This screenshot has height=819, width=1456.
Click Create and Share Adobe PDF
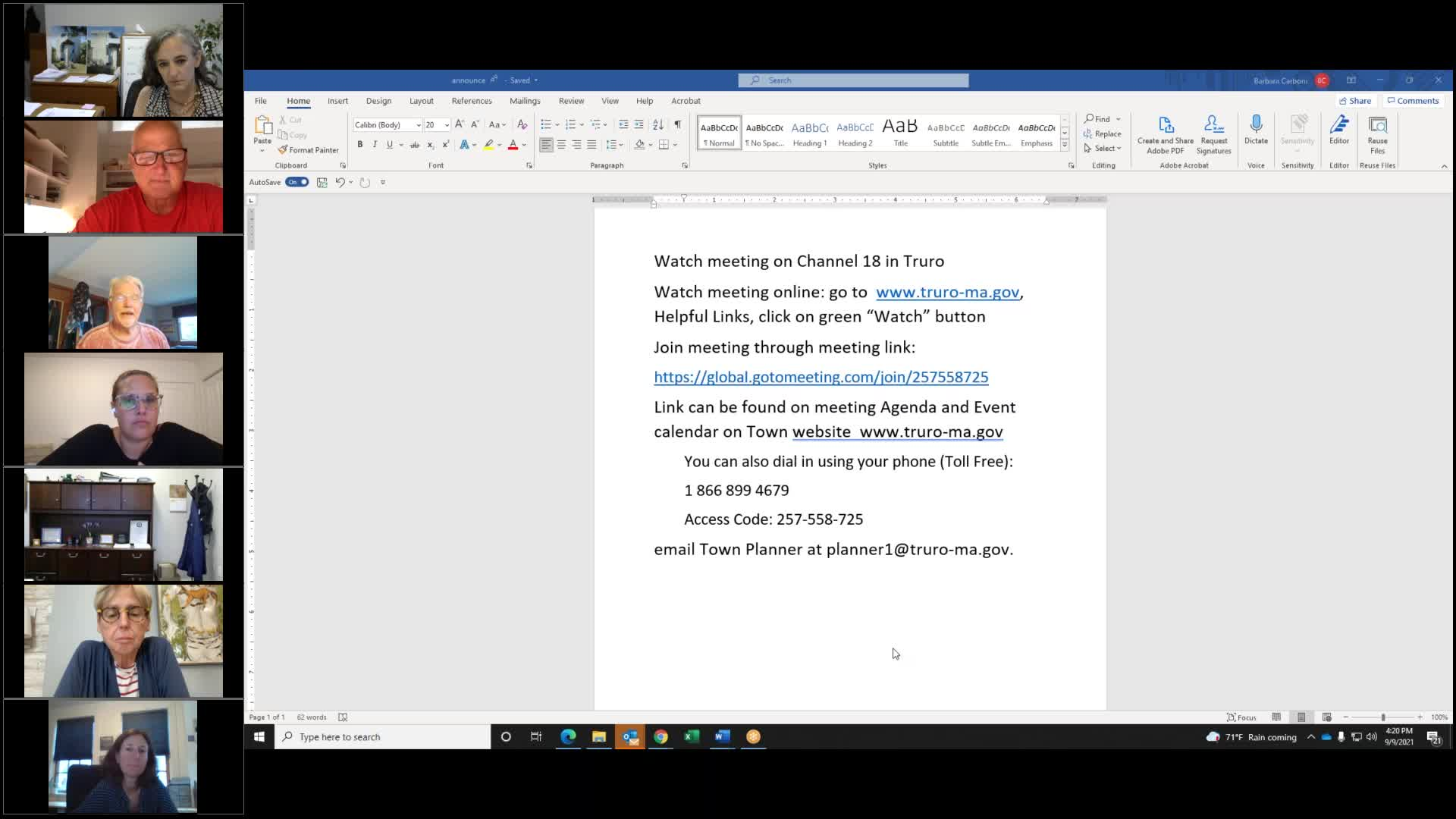tap(1165, 134)
